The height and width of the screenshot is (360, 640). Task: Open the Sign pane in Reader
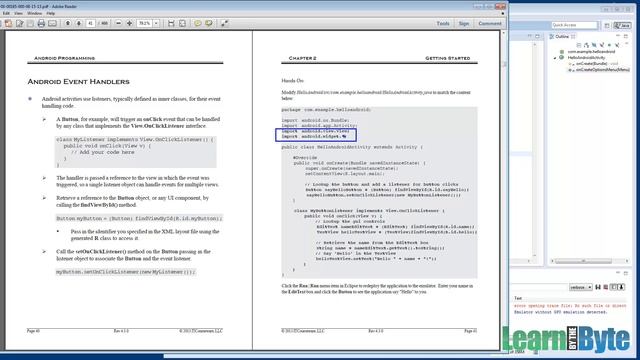point(464,24)
